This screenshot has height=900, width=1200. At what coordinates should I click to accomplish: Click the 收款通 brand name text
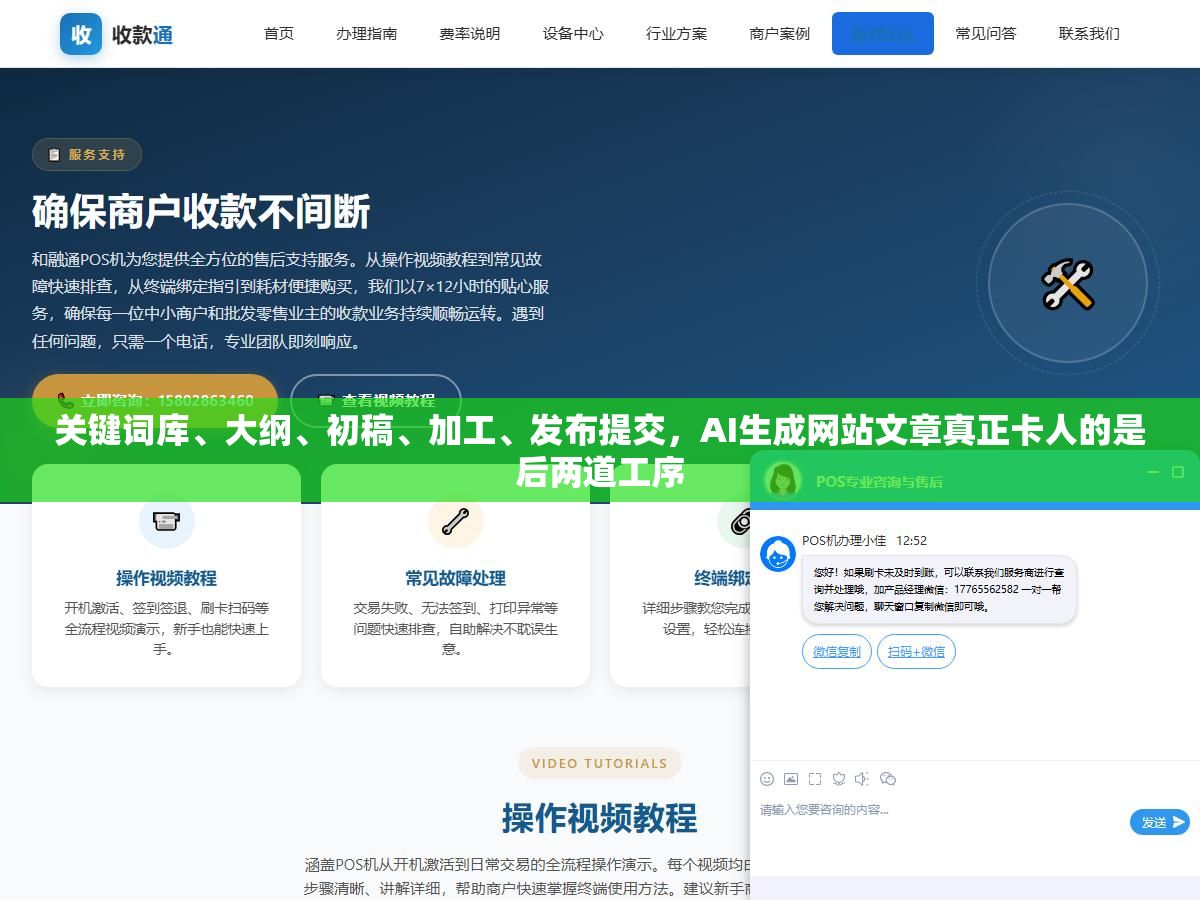[x=143, y=35]
